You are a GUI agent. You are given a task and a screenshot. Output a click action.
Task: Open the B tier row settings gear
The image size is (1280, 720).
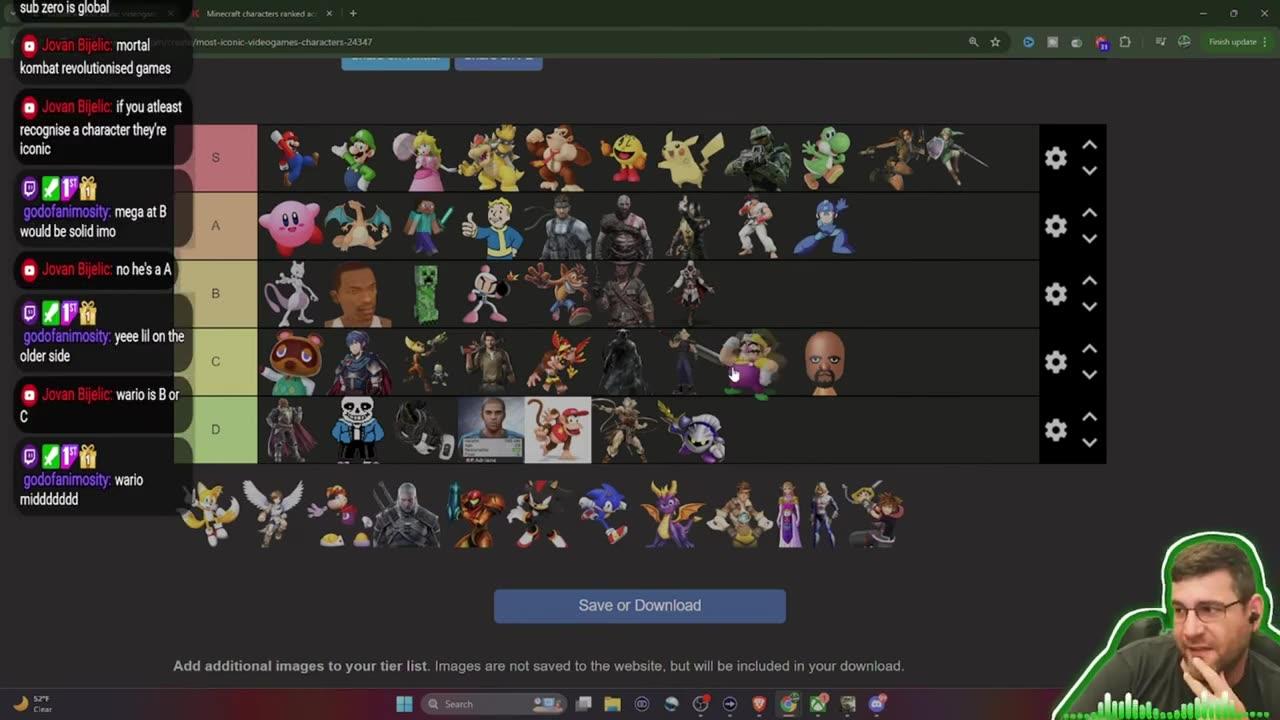point(1056,294)
